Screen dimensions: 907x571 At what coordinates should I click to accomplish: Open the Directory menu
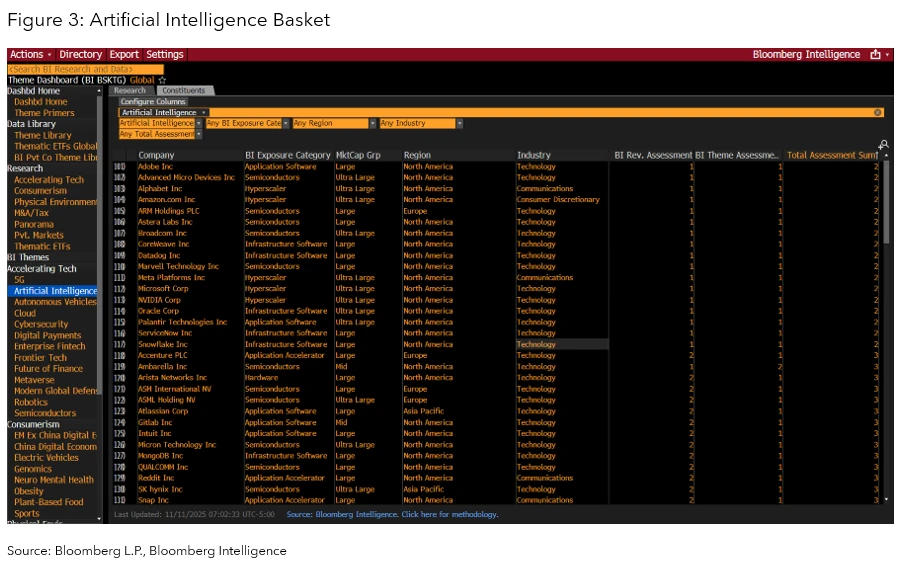pyautogui.click(x=80, y=54)
